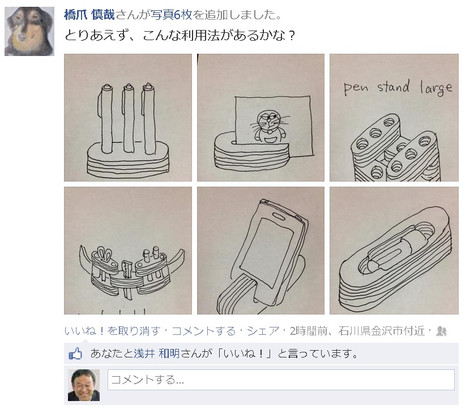
Task: Click the コメントする link under photos
Action: click(204, 331)
